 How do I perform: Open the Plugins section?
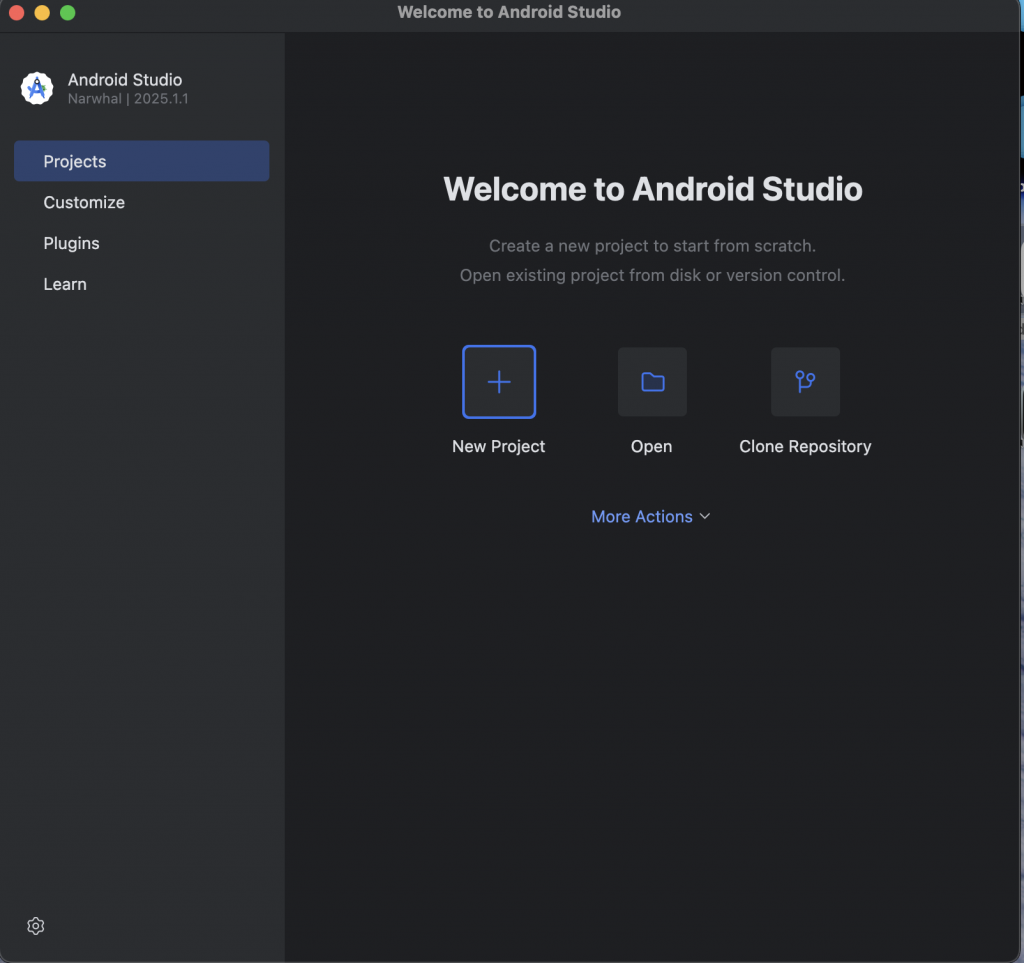pyautogui.click(x=71, y=243)
